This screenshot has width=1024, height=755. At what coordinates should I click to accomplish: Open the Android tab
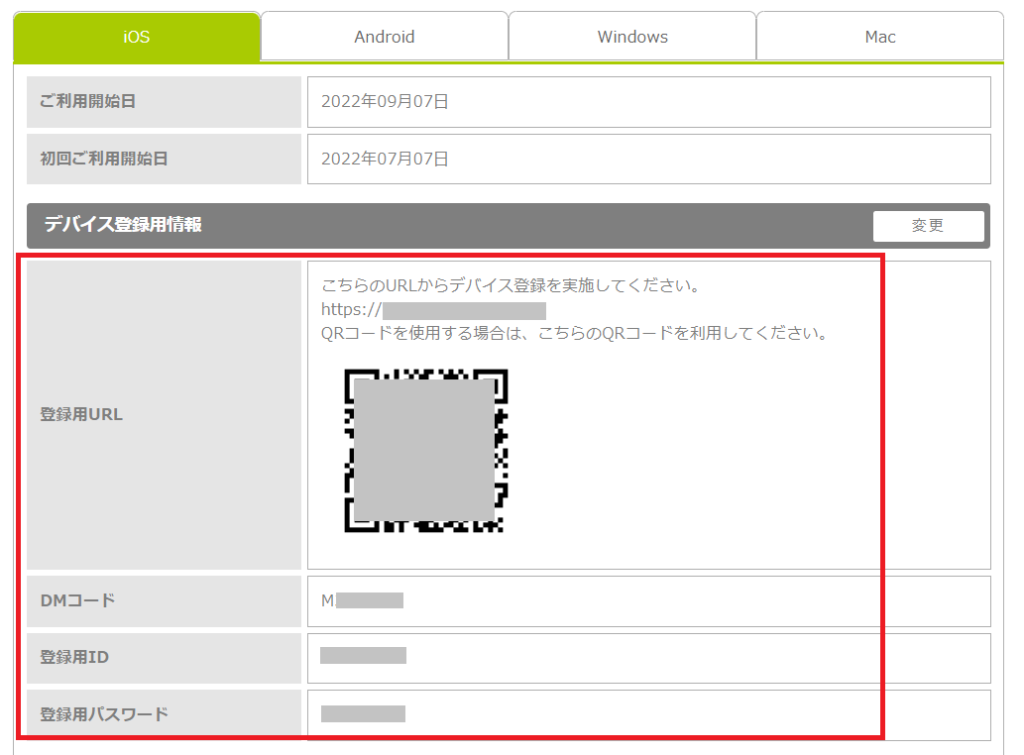tap(385, 37)
